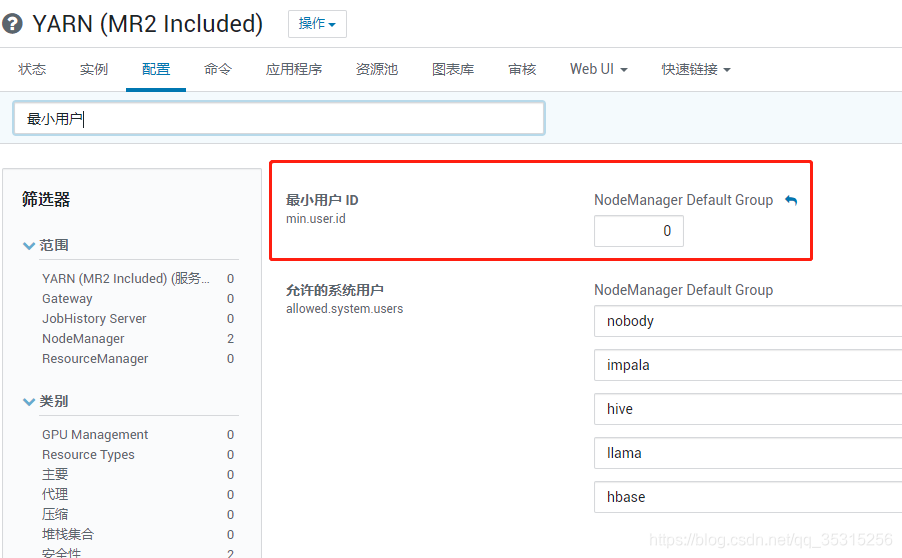Image resolution: width=902 pixels, height=558 pixels.
Task: Filter category by 代理
Action: pyautogui.click(x=55, y=495)
